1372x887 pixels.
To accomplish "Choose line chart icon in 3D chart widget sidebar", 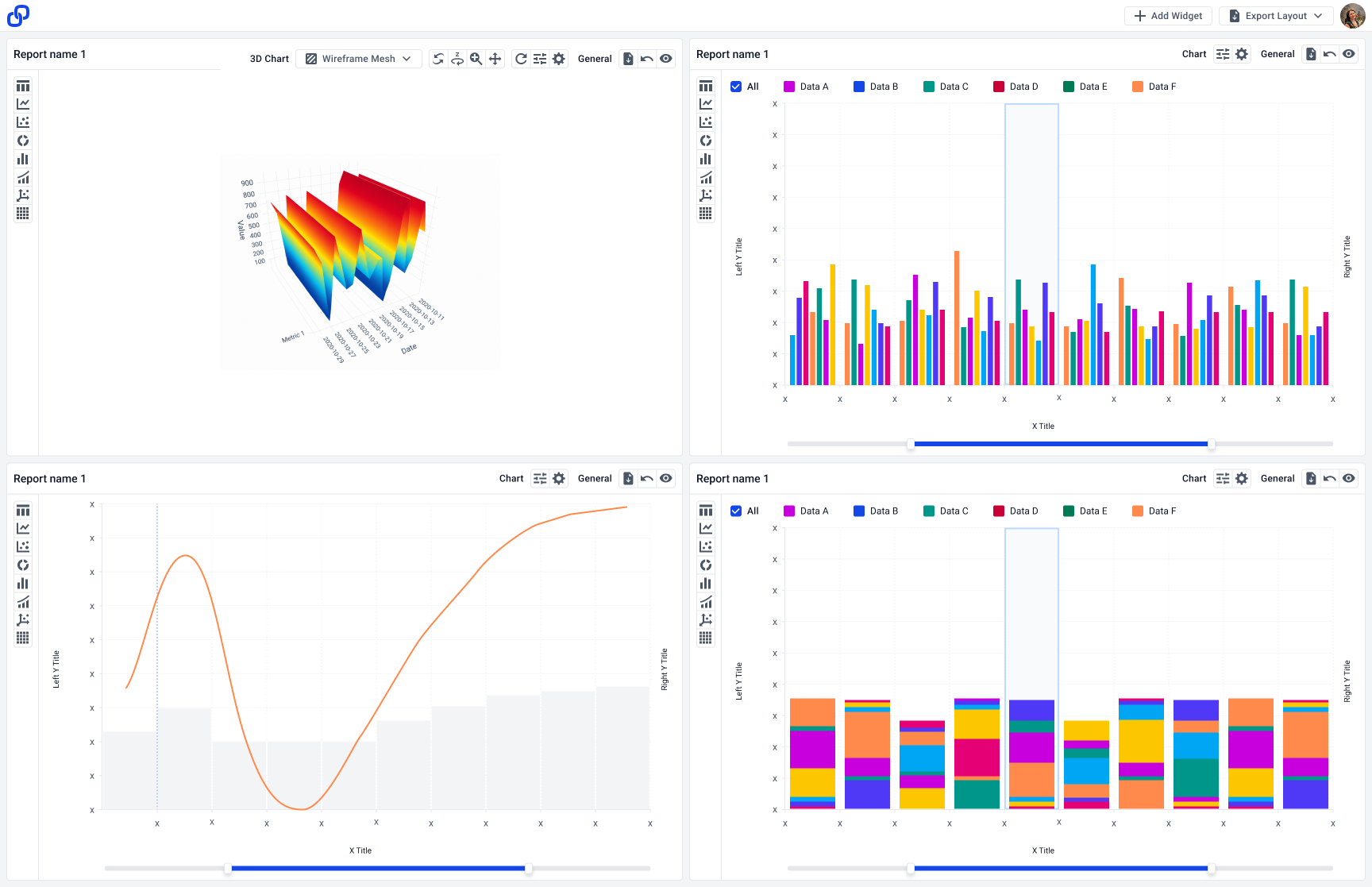I will tap(23, 104).
